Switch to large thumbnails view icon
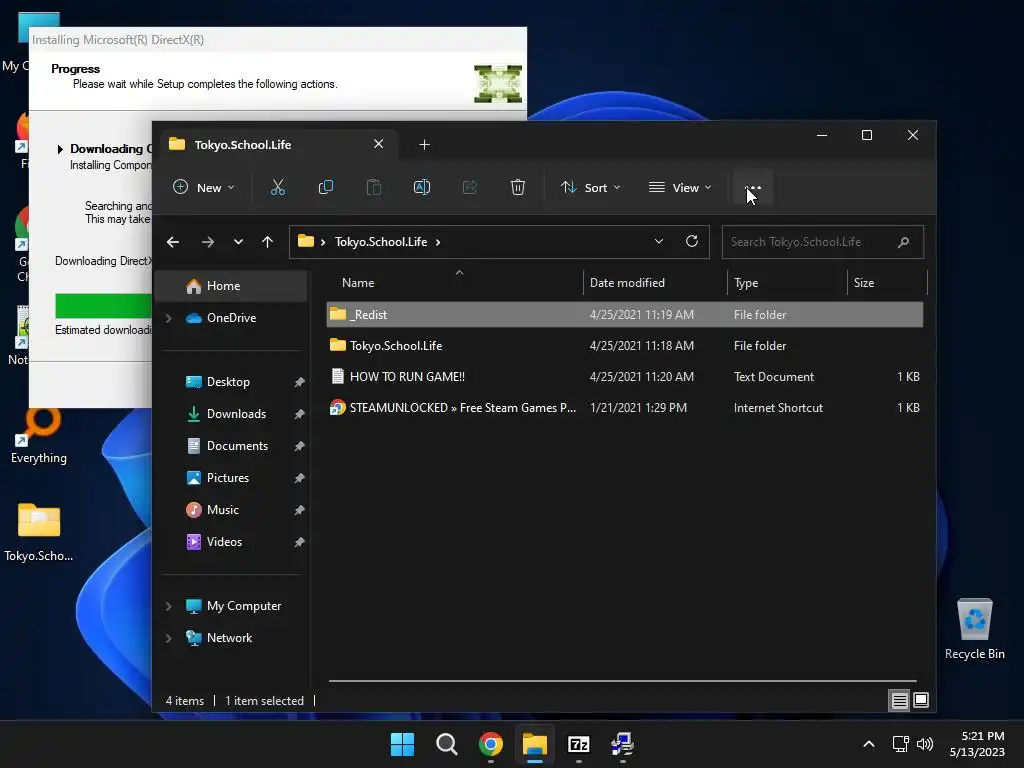The height and width of the screenshot is (768, 1024). (921, 701)
